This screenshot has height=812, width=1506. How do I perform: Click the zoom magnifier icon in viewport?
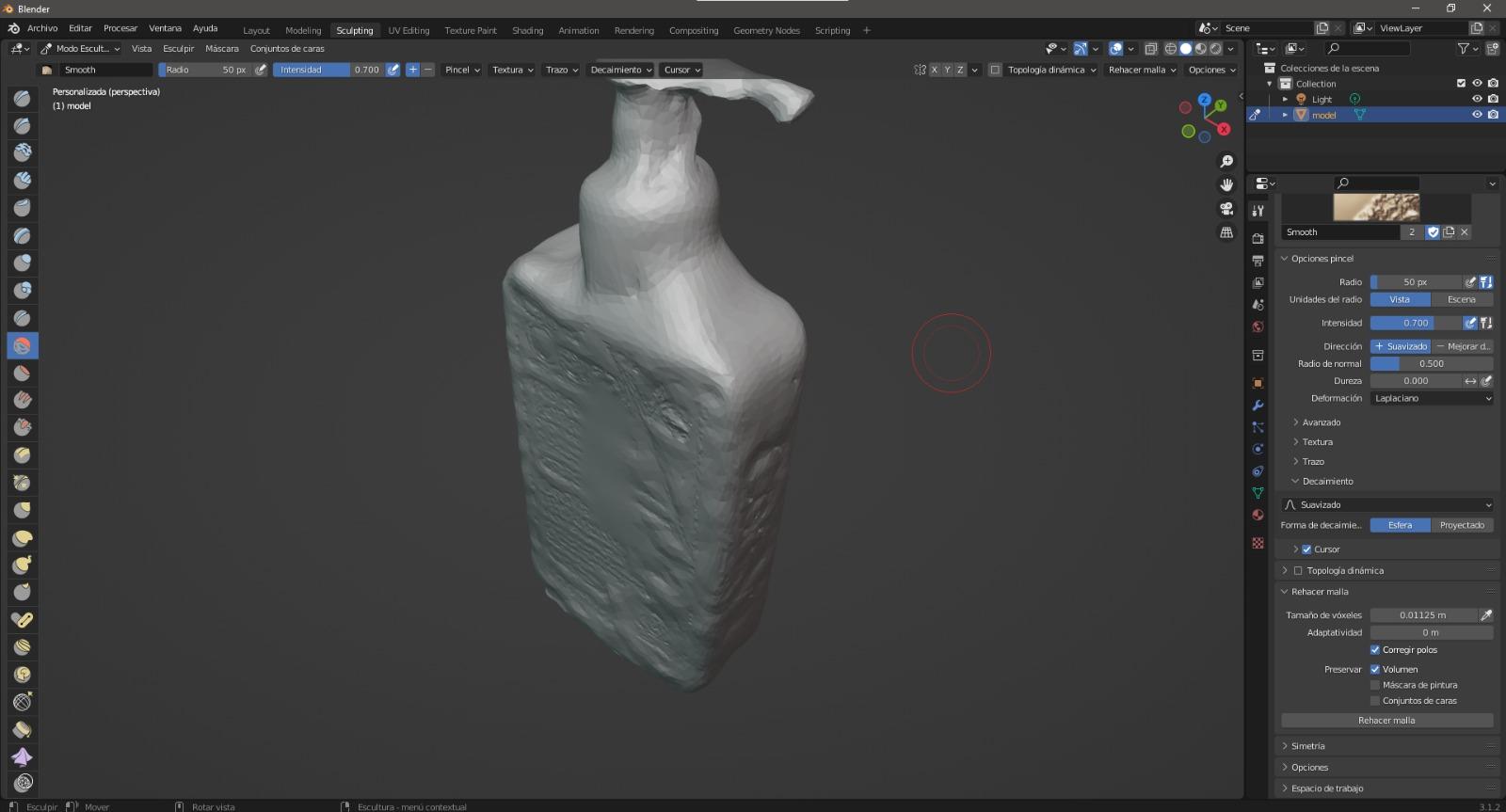coord(1226,162)
